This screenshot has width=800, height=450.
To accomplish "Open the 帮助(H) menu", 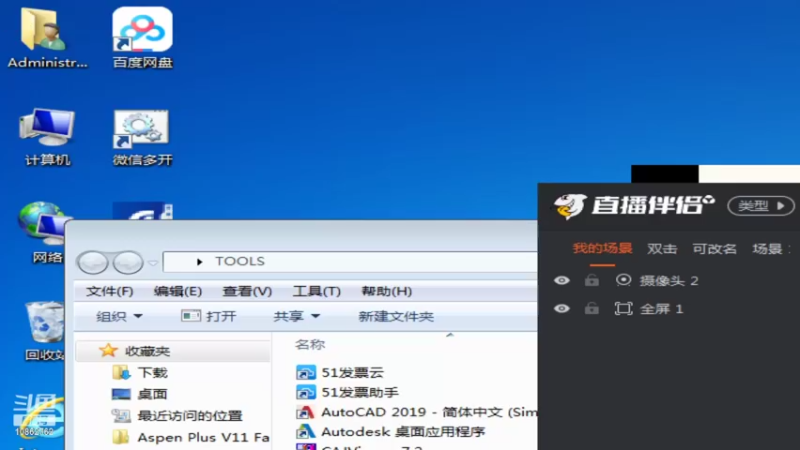I will point(386,291).
